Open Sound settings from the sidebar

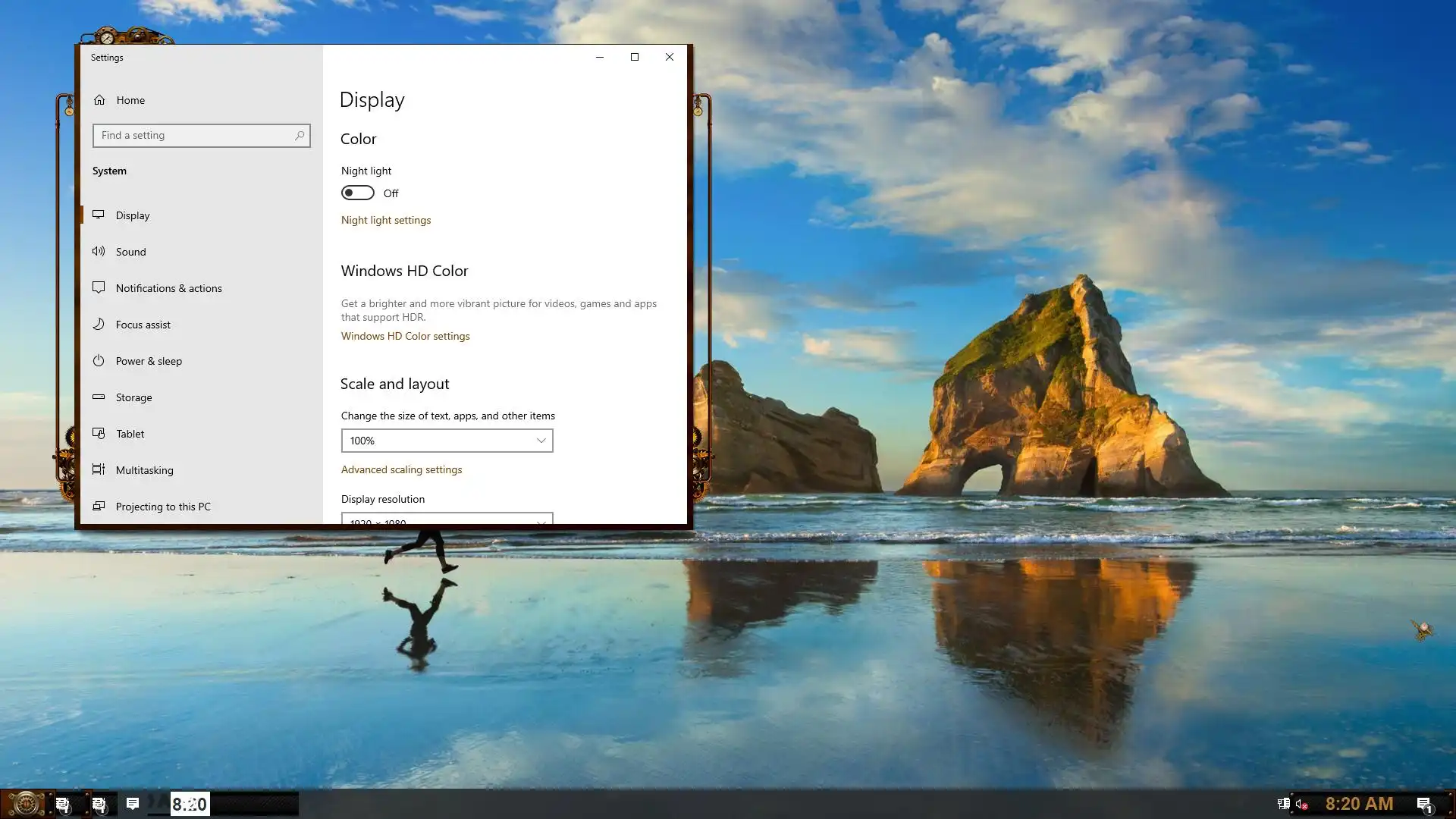(x=130, y=252)
